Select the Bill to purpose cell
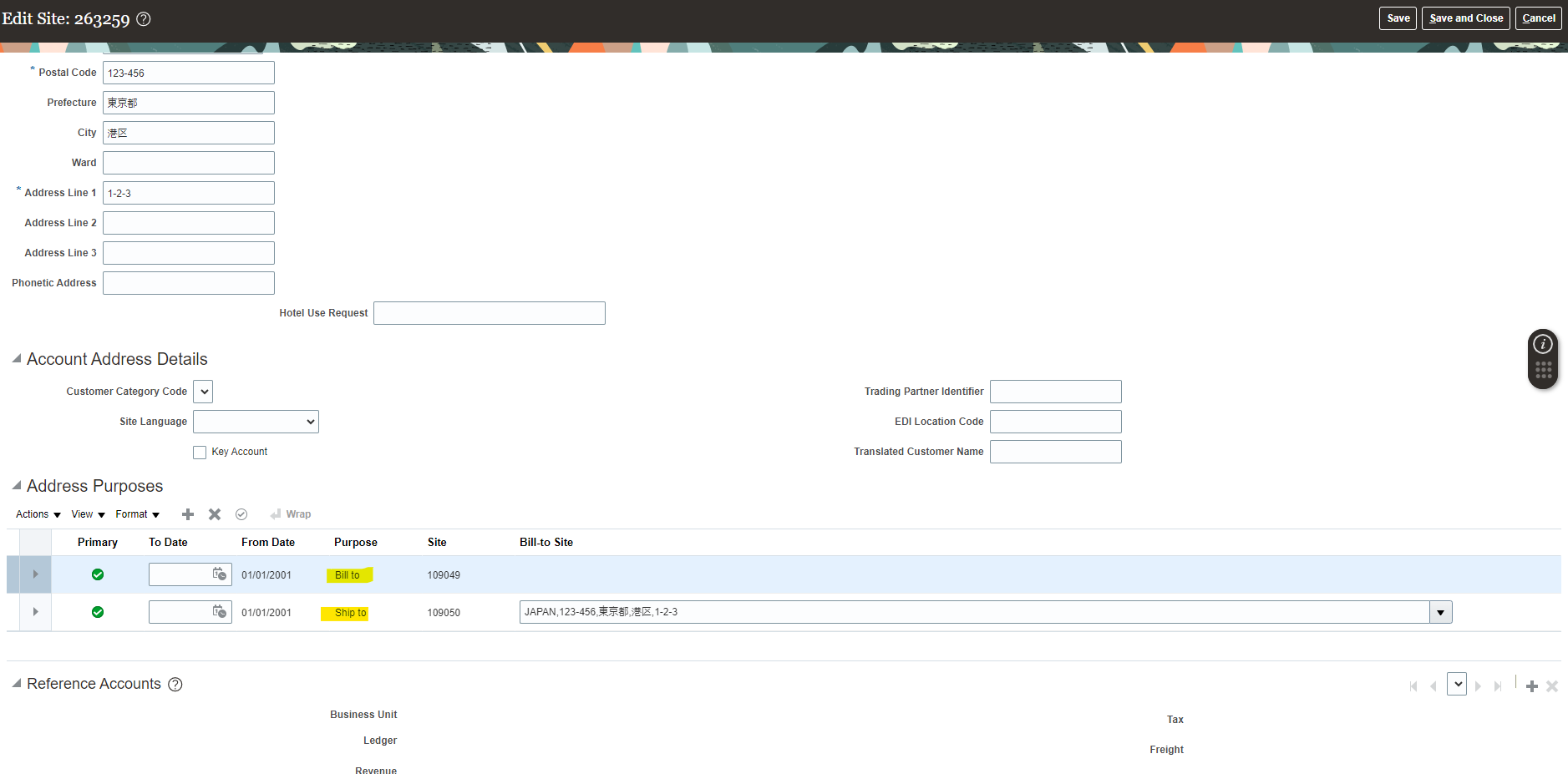 [x=348, y=575]
